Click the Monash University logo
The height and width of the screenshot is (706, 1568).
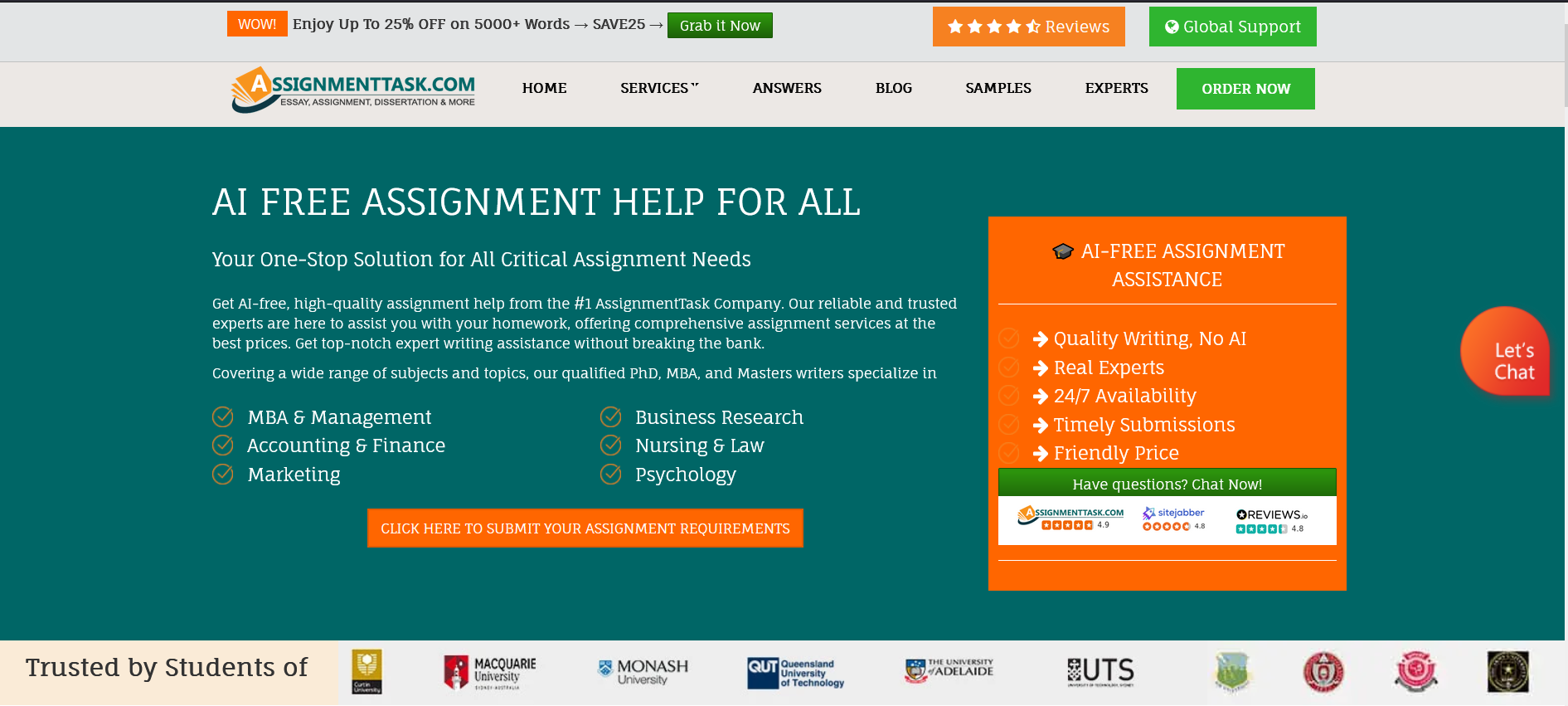tap(643, 672)
